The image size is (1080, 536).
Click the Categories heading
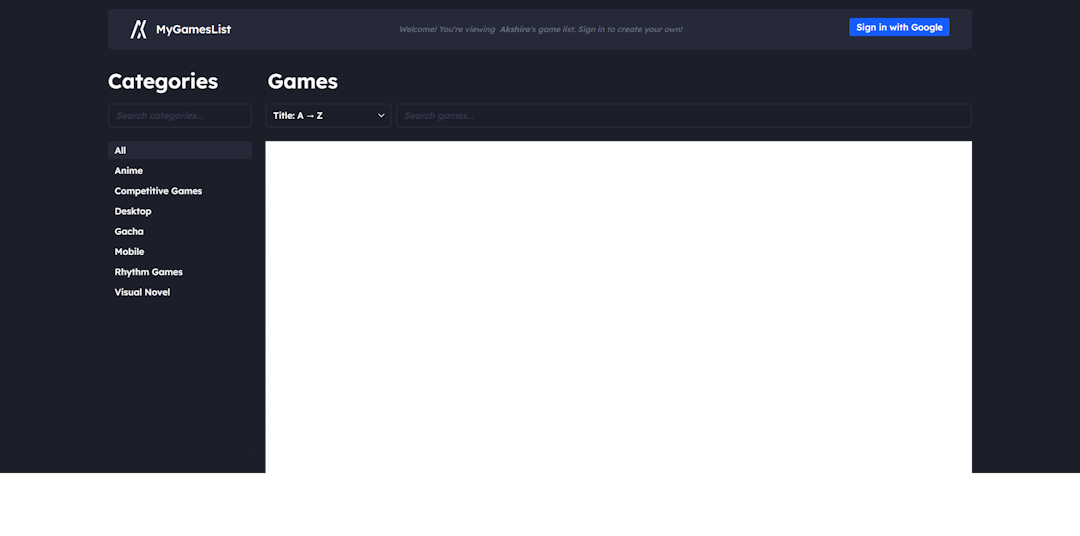[x=163, y=82]
